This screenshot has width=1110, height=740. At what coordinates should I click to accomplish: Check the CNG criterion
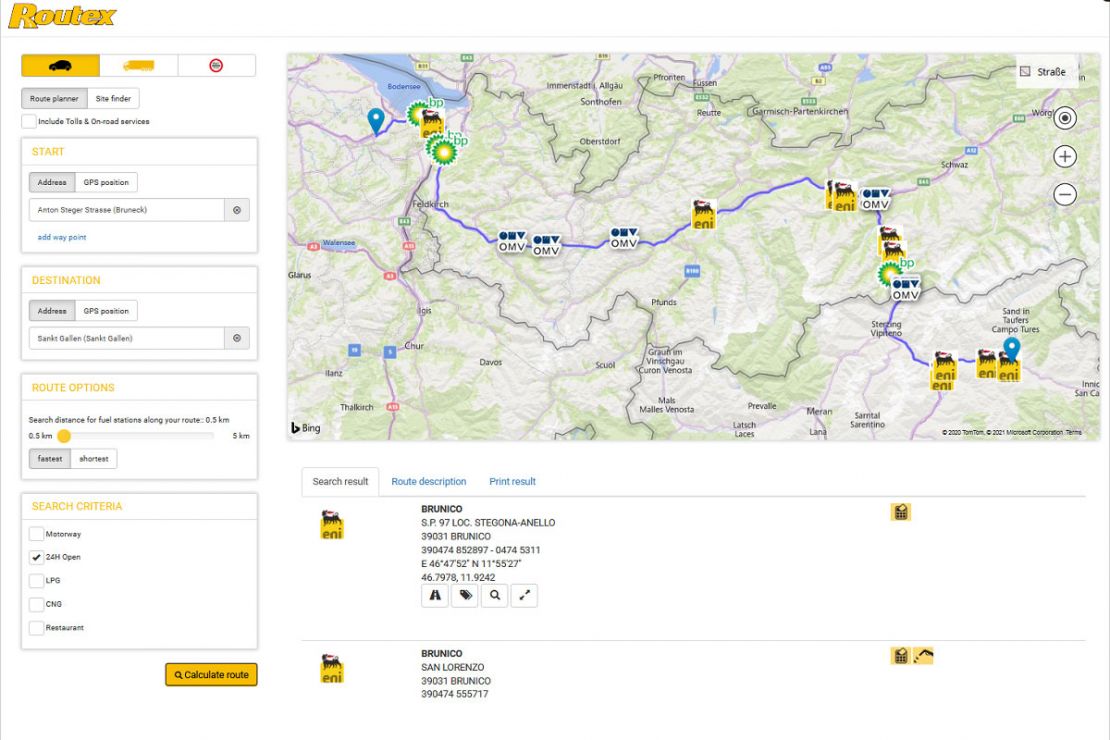point(36,604)
